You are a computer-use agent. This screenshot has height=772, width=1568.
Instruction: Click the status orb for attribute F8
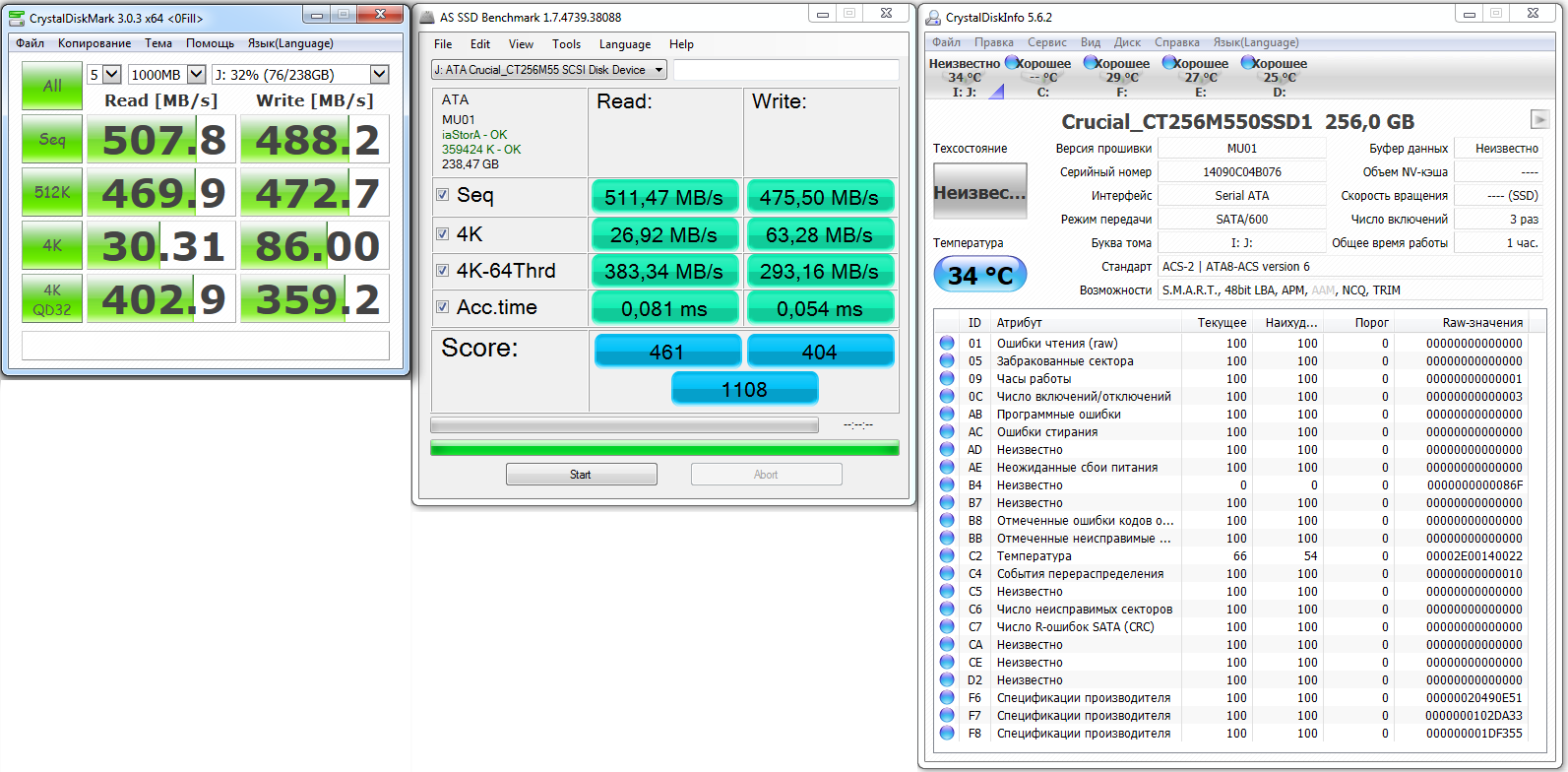(947, 733)
